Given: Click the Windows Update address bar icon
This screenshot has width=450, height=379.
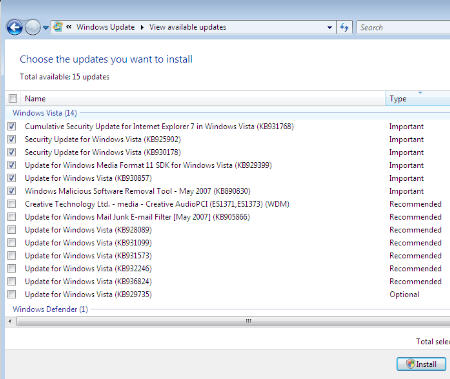Looking at the screenshot, I should pyautogui.click(x=58, y=27).
